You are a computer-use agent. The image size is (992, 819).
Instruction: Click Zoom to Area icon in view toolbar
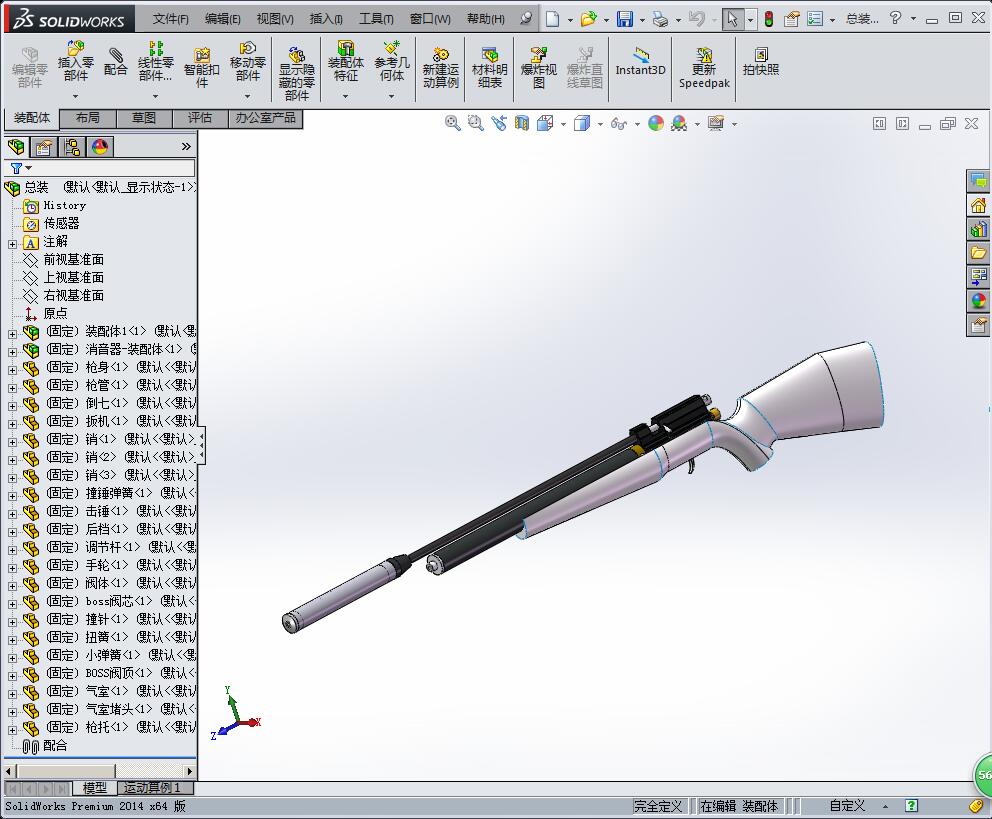(475, 123)
